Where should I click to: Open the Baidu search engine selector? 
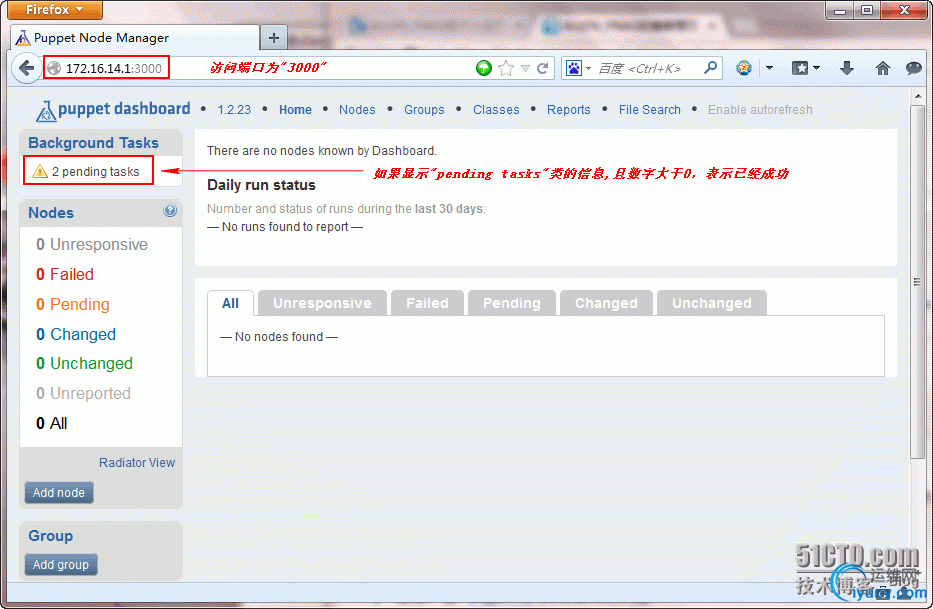(577, 68)
